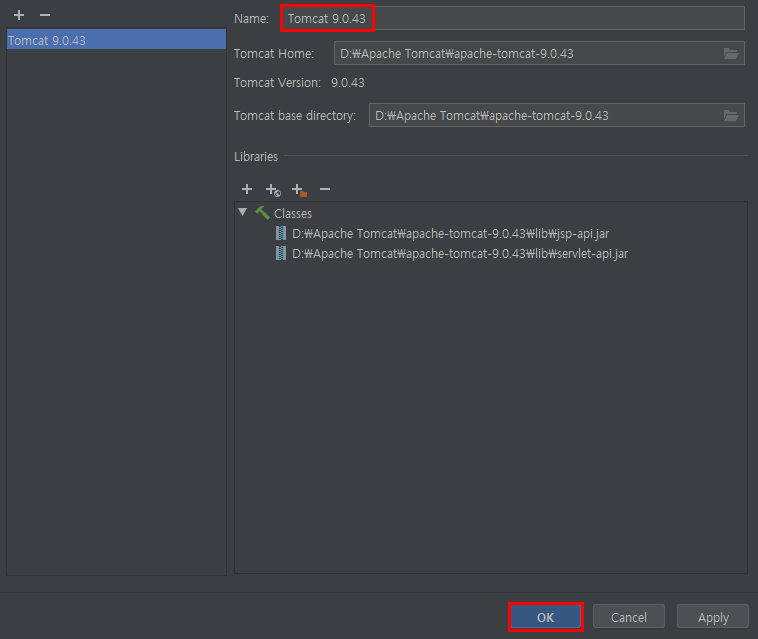This screenshot has height=639, width=758.
Task: Select the jsp-api.jar library entry
Action: 451,233
